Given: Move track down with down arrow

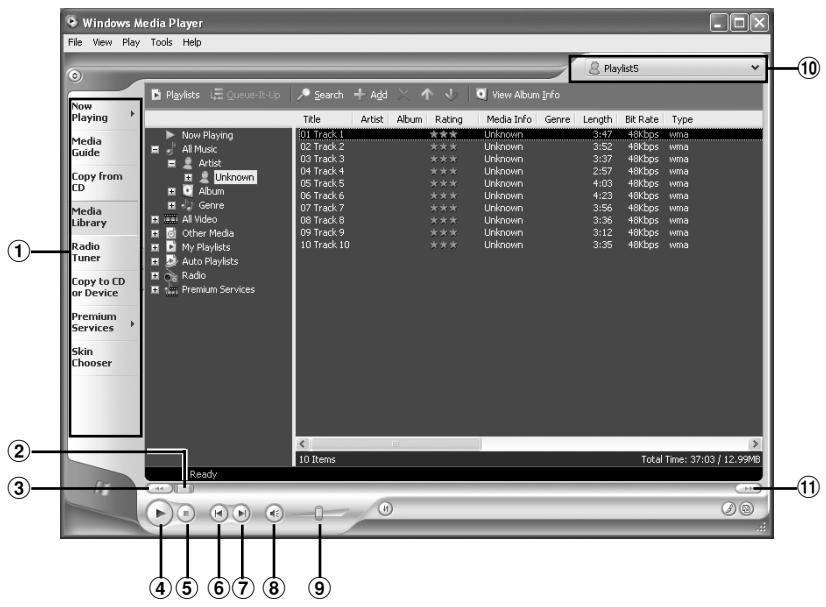Looking at the screenshot, I should point(450,95).
